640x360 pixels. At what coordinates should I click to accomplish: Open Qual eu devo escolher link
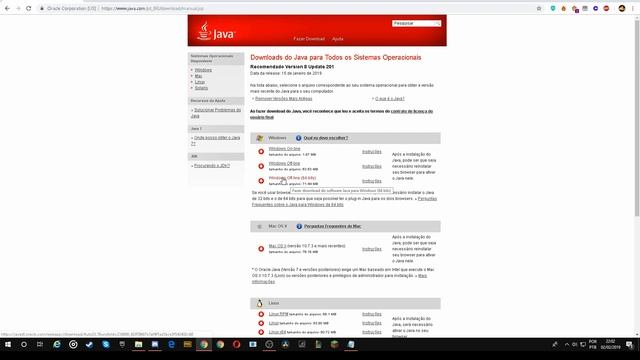pyautogui.click(x=326, y=138)
